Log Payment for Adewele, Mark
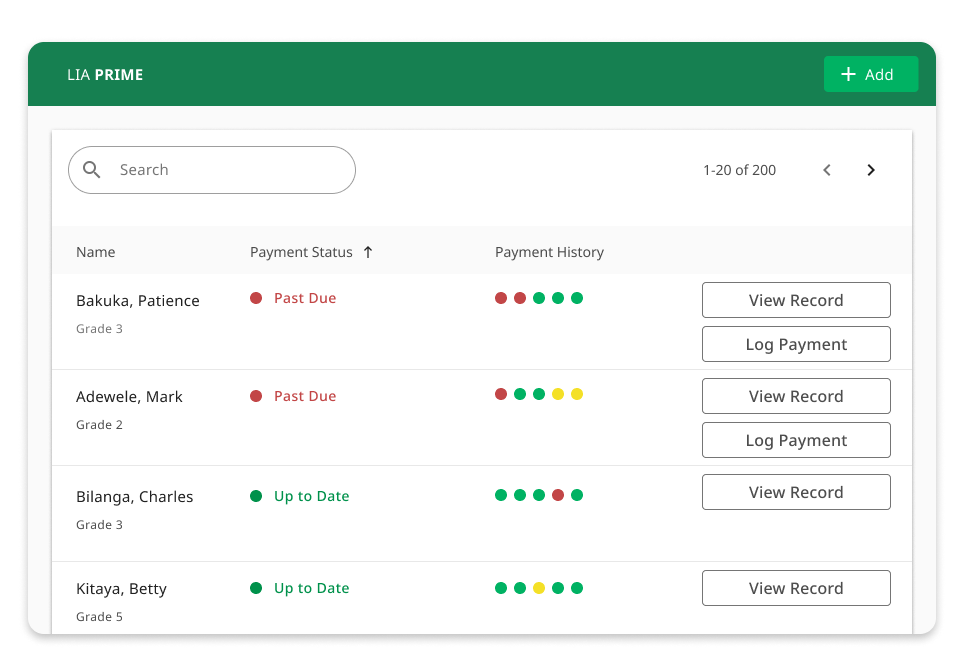972x668 pixels. (x=796, y=440)
